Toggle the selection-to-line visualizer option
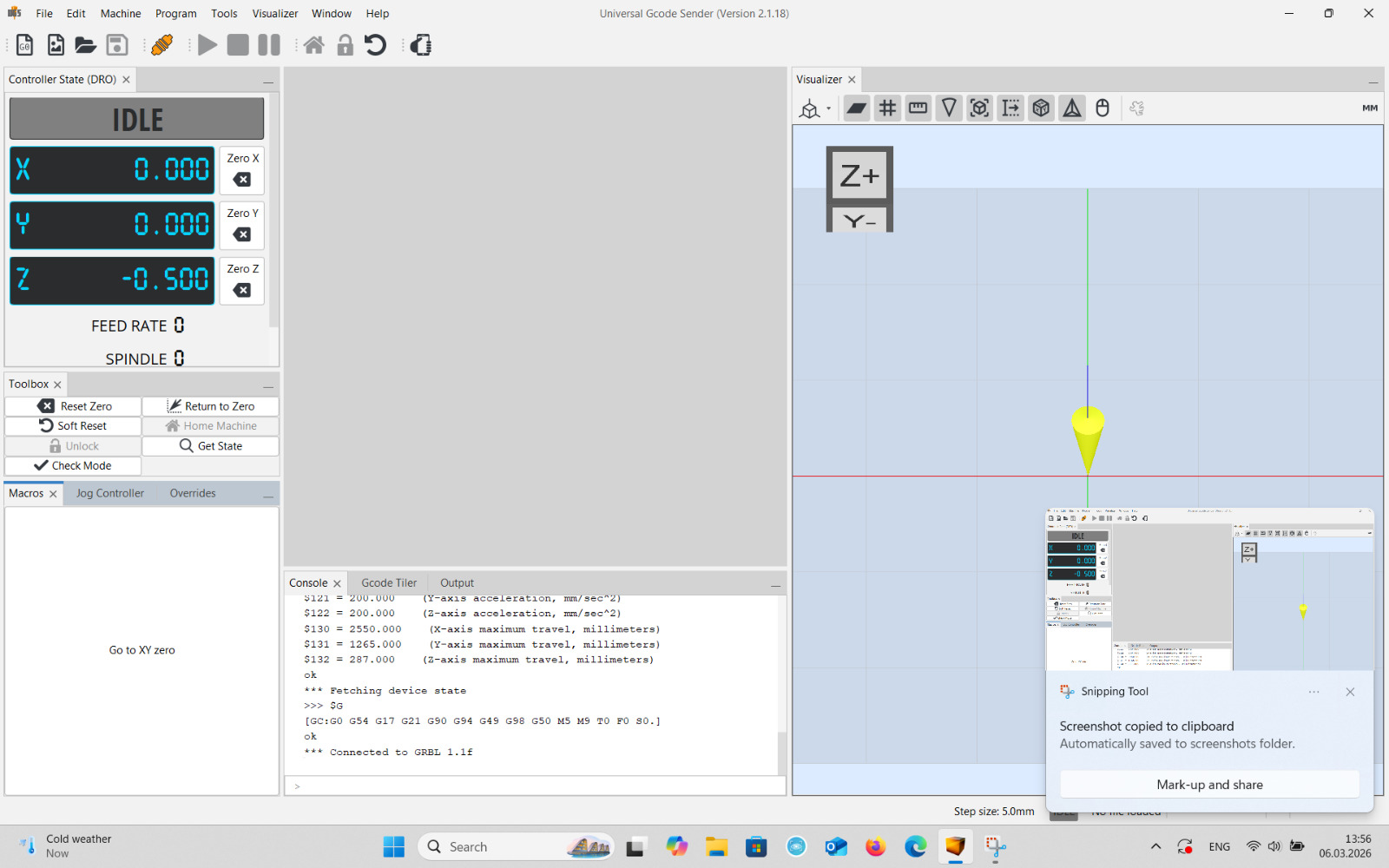The height and width of the screenshot is (868, 1389). point(1010,108)
